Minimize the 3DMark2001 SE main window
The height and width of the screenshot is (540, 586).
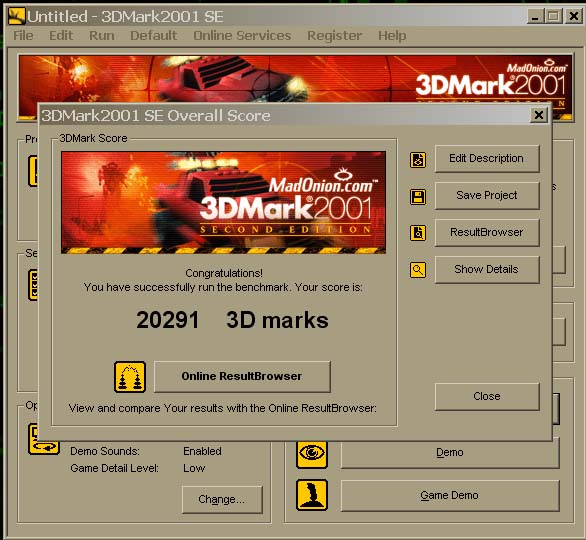click(x=535, y=16)
